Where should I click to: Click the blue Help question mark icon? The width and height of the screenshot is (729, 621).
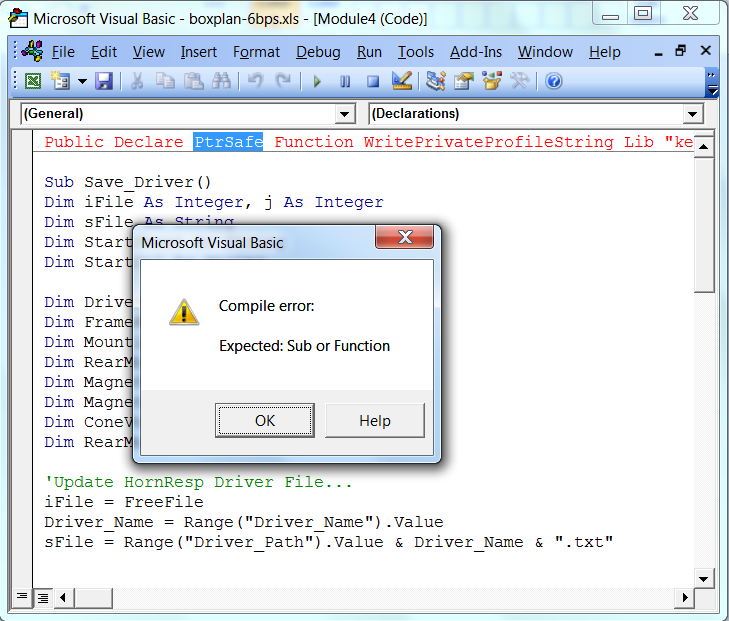pos(554,81)
